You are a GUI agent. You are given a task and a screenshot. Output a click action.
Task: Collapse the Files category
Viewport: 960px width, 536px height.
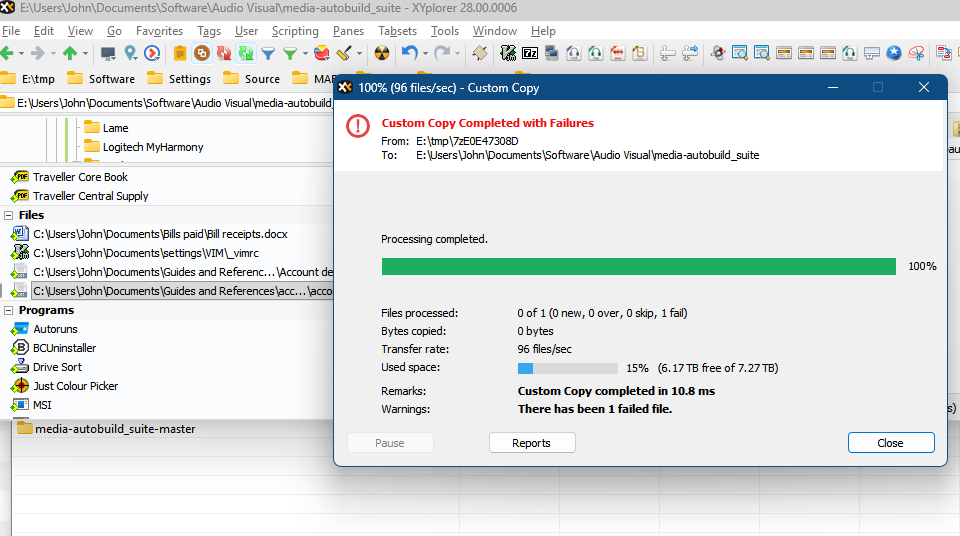pos(9,215)
